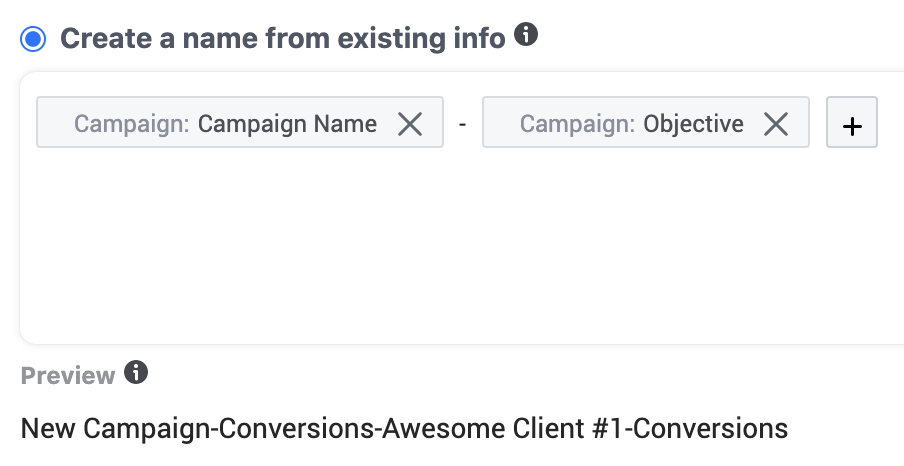Remove the Campaign Objective field with its X icon
Screen dimensions: 904x466
pyautogui.click(x=775, y=124)
